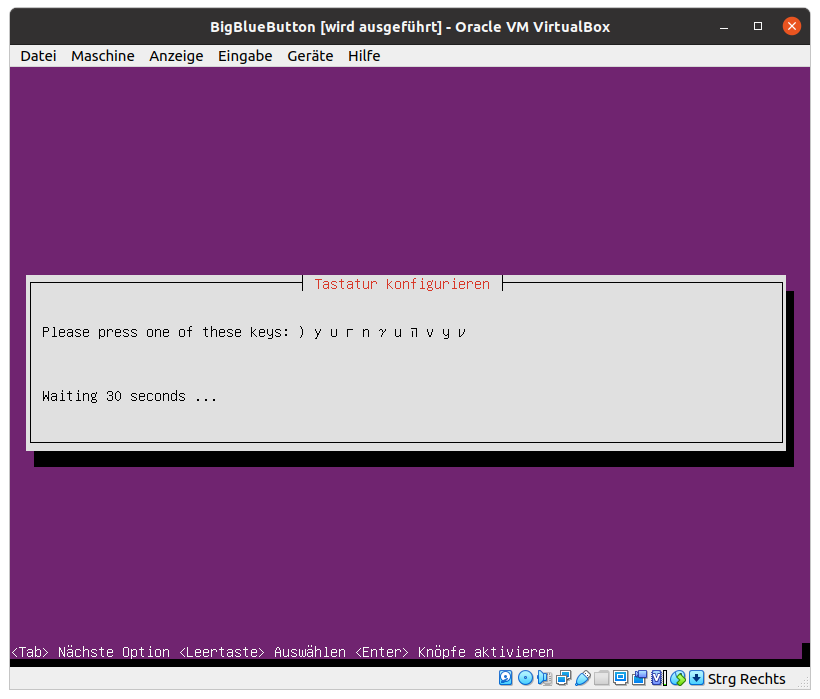Click the video recording status icon
Screen dimensions: 820x699
(639, 678)
